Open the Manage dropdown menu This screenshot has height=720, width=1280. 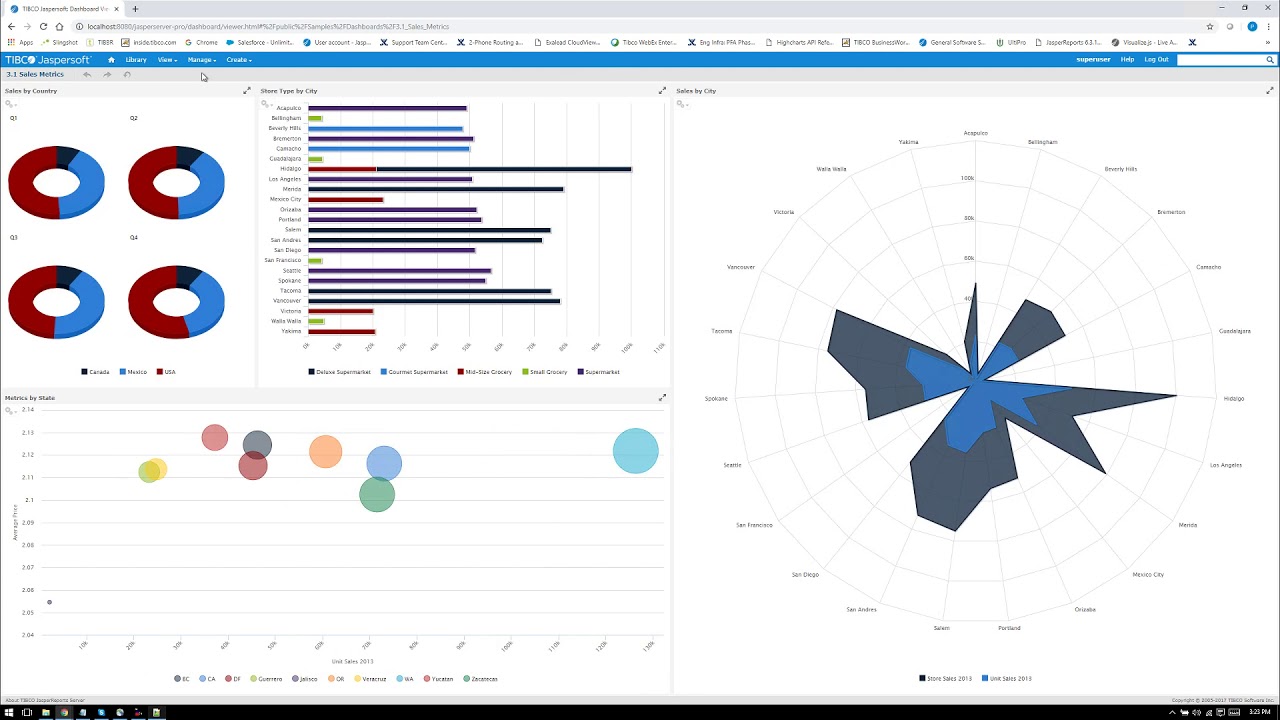pyautogui.click(x=201, y=60)
